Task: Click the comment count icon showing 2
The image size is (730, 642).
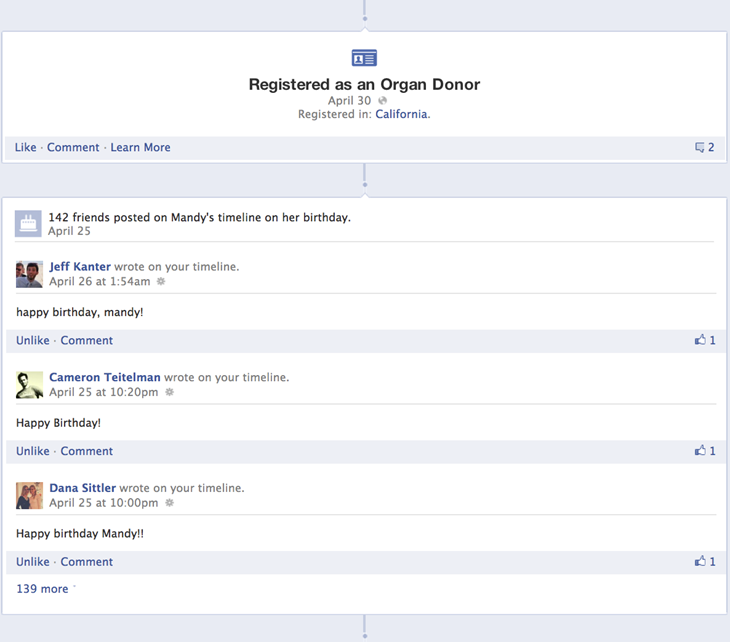Action: (700, 148)
